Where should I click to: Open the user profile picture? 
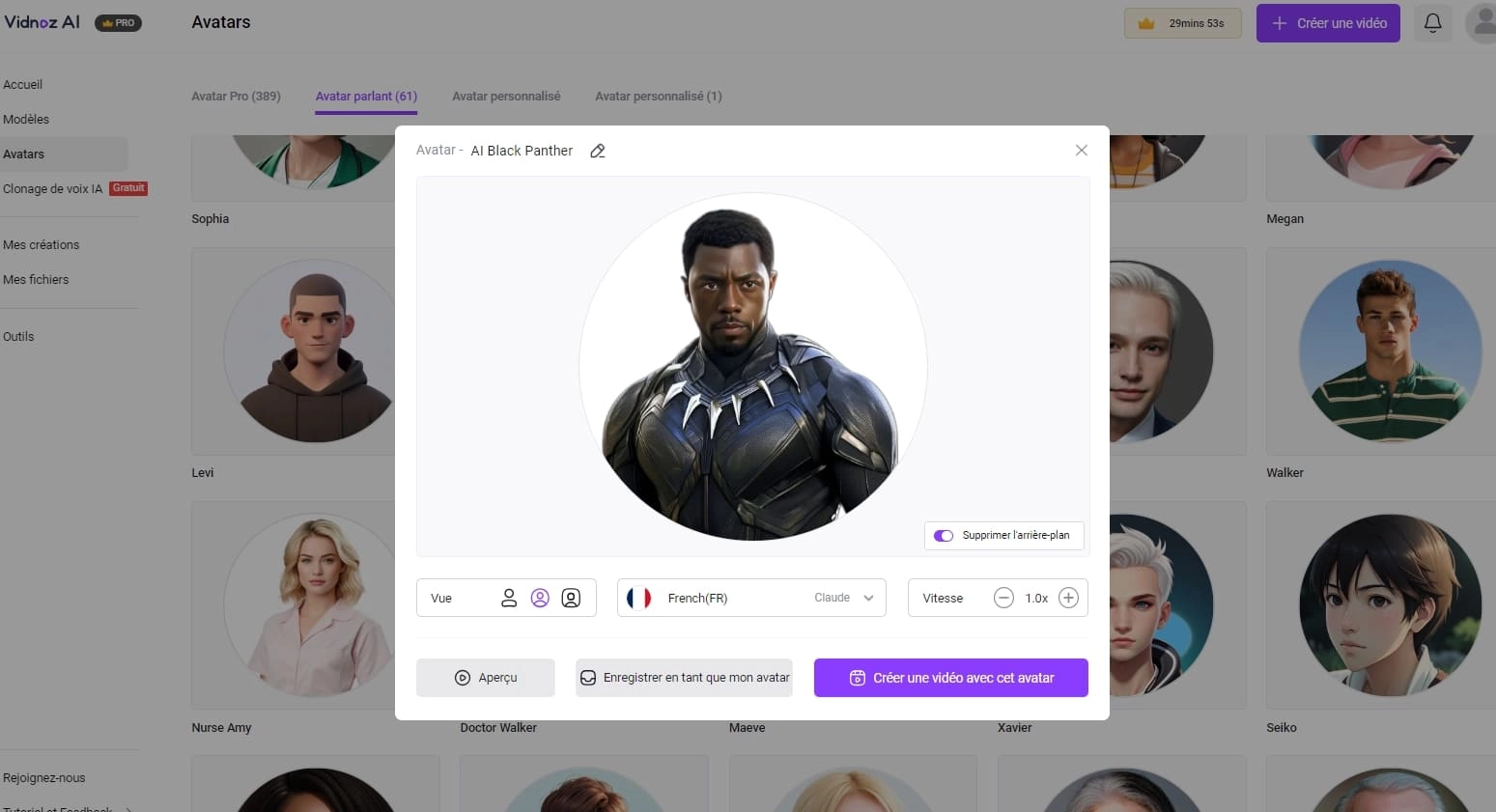(x=1482, y=23)
